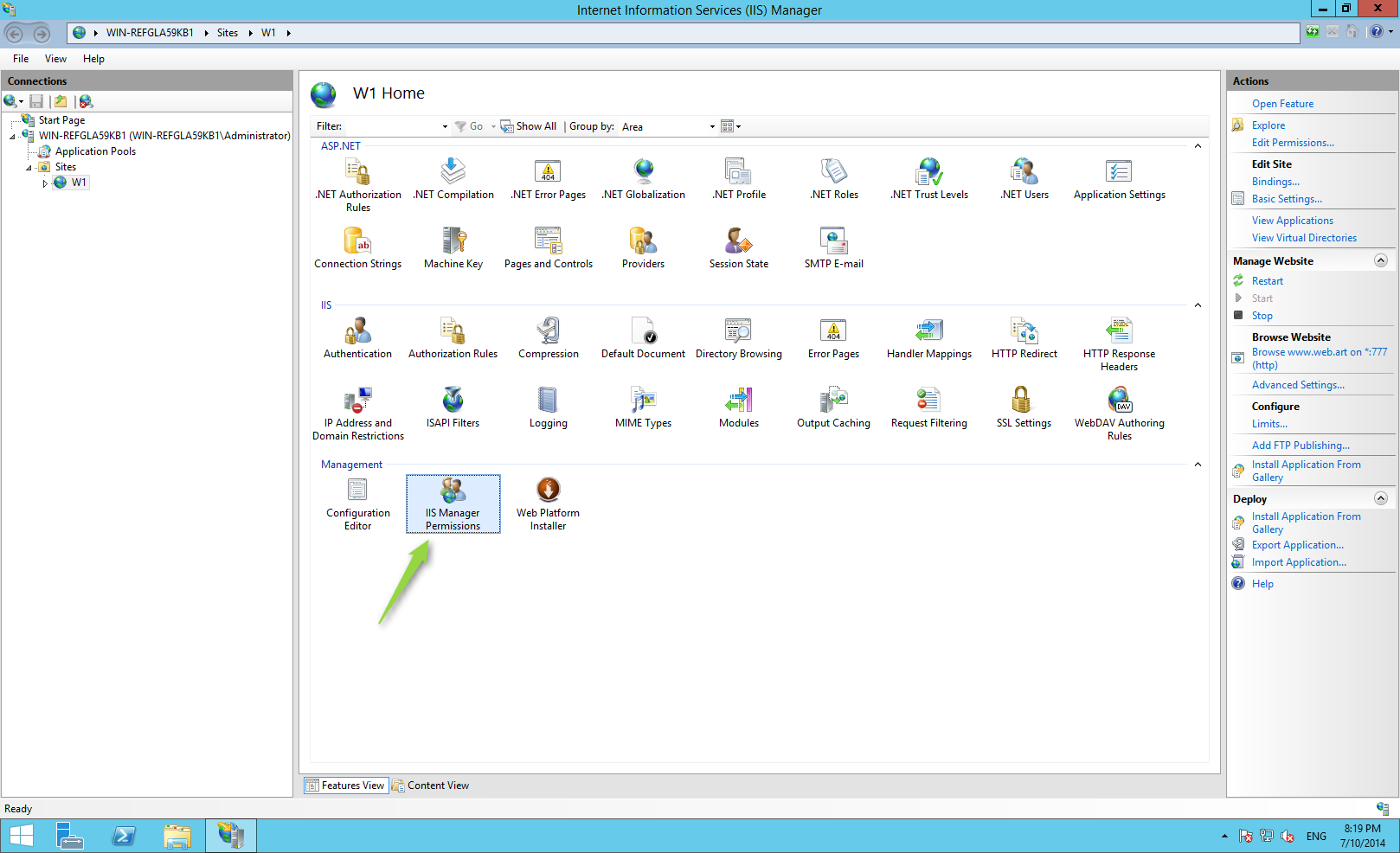Open Request Filtering feature
Screen dimensions: 1400x853
[929, 407]
